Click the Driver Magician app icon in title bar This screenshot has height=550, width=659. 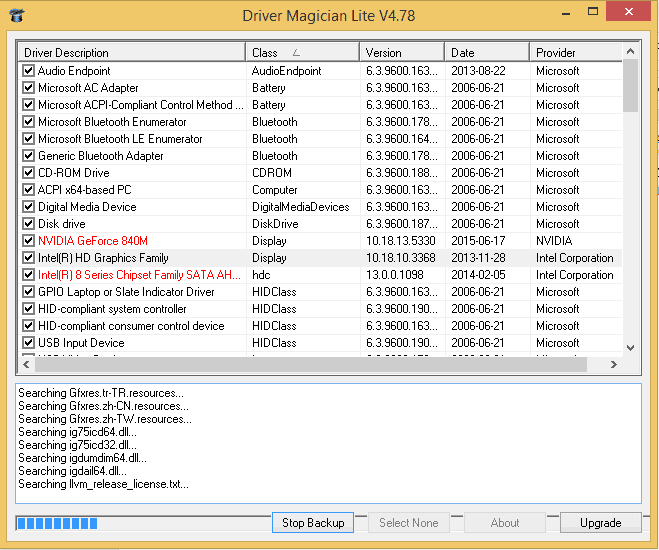pyautogui.click(x=17, y=16)
